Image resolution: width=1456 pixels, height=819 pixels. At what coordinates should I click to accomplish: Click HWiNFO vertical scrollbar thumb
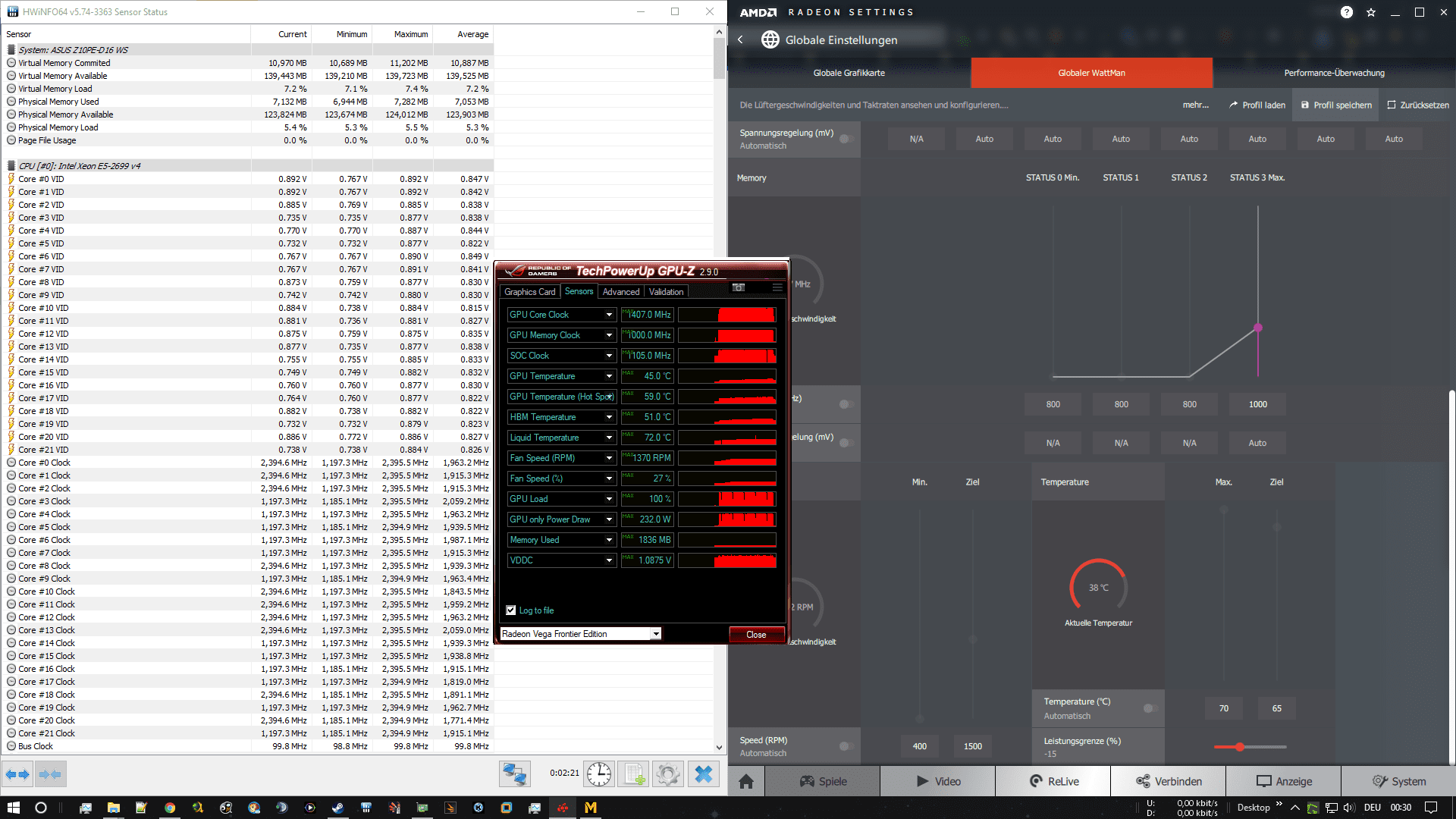click(x=719, y=58)
